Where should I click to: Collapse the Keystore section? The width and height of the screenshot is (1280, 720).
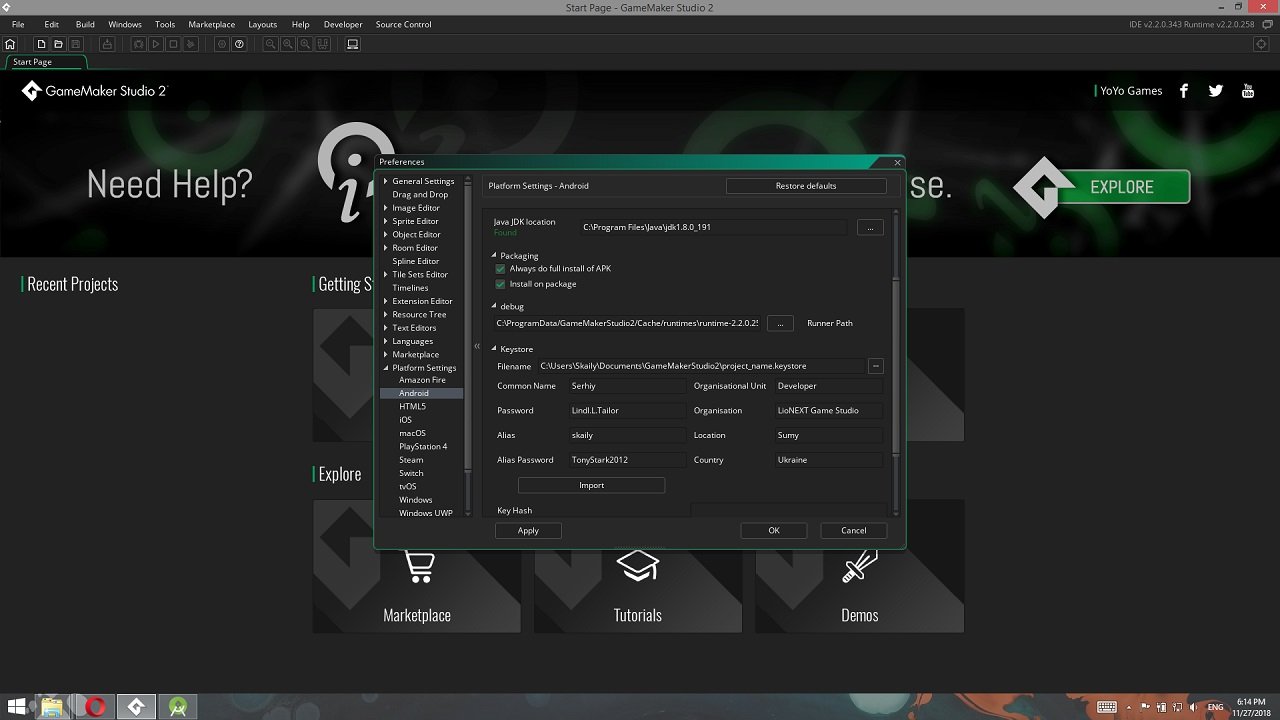point(494,349)
